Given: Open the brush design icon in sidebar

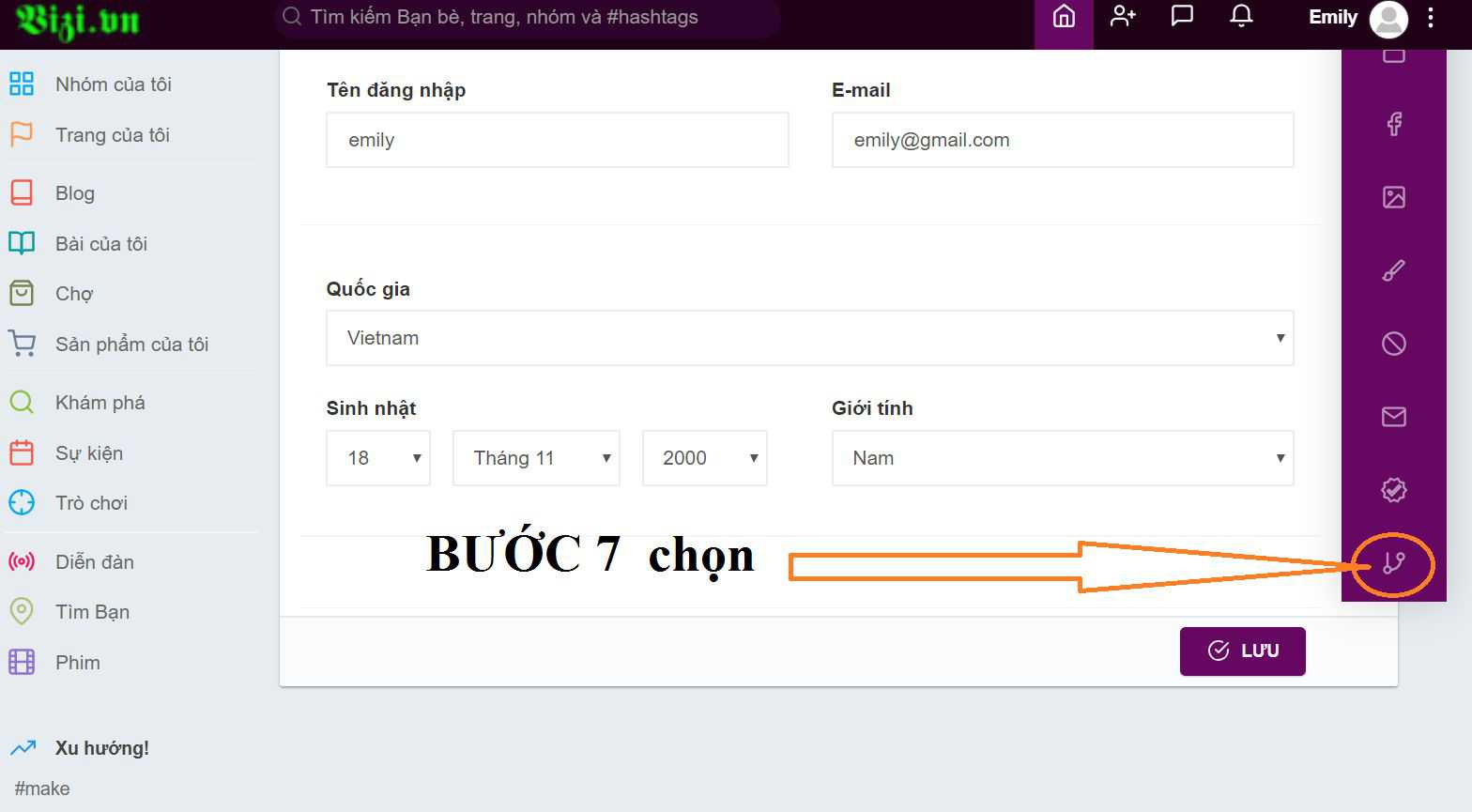Looking at the screenshot, I should (x=1394, y=270).
